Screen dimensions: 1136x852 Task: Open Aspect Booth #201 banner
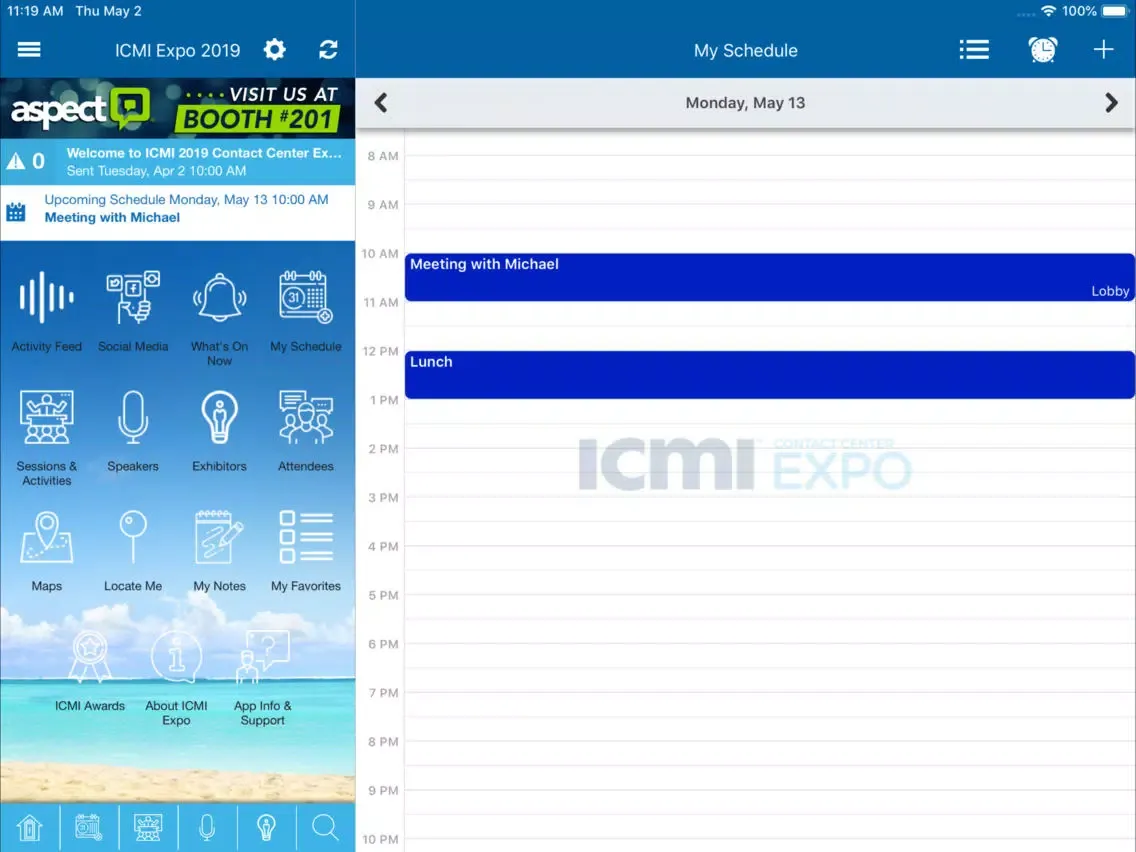point(178,108)
